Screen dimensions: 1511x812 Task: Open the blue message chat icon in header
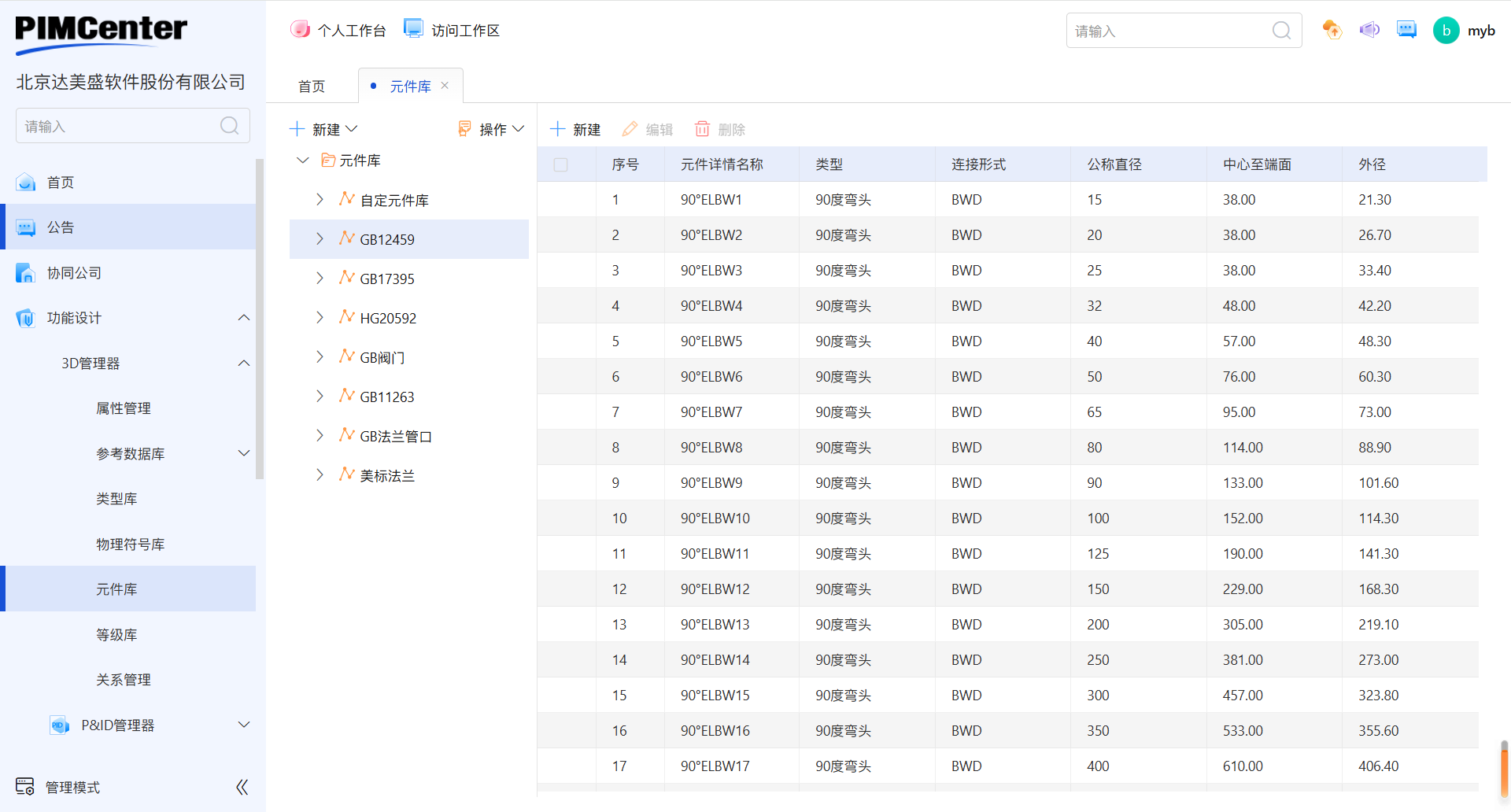(x=1406, y=30)
